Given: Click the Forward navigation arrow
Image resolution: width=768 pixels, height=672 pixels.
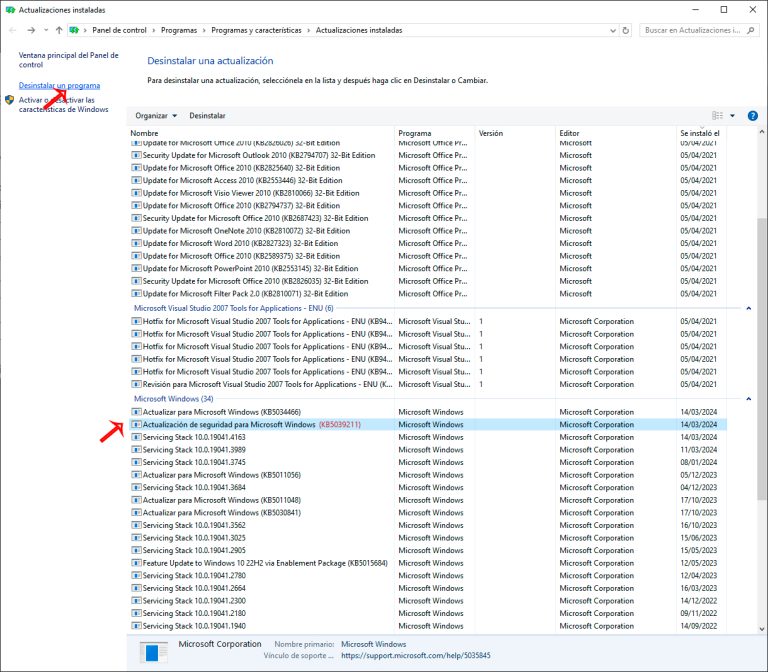Looking at the screenshot, I should pyautogui.click(x=31, y=30).
